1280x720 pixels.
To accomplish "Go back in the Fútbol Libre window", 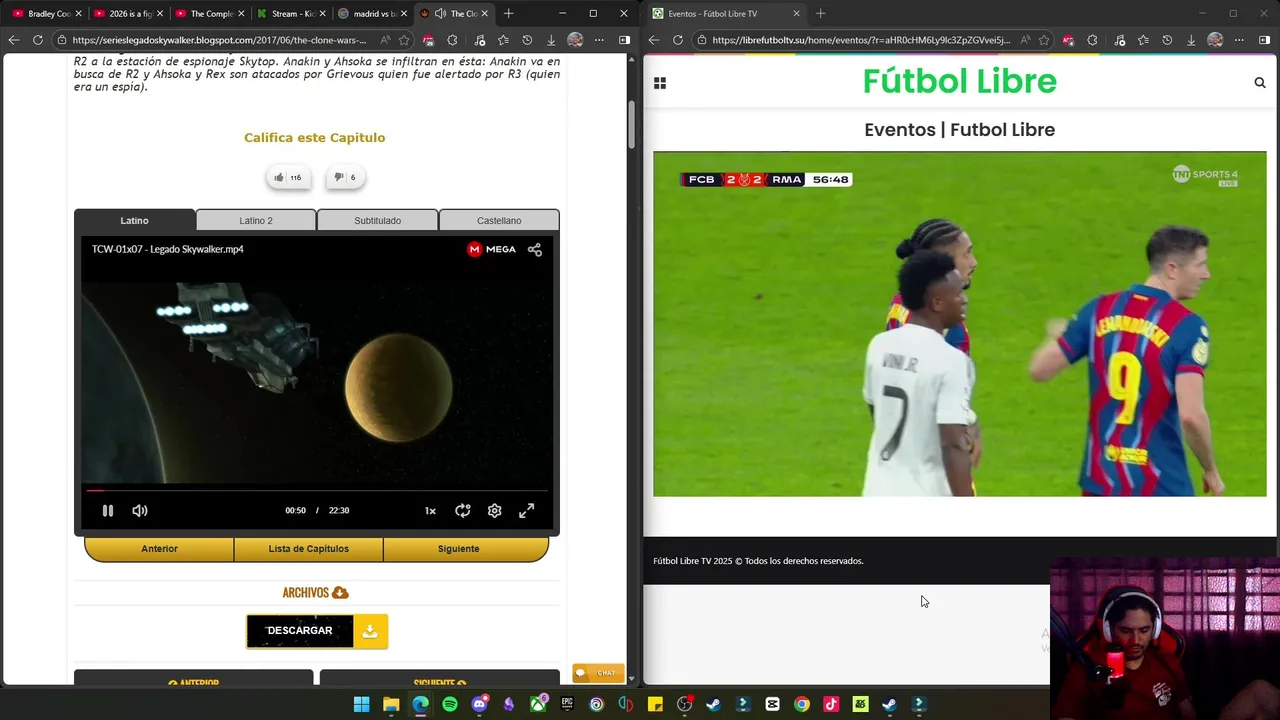I will 654,40.
